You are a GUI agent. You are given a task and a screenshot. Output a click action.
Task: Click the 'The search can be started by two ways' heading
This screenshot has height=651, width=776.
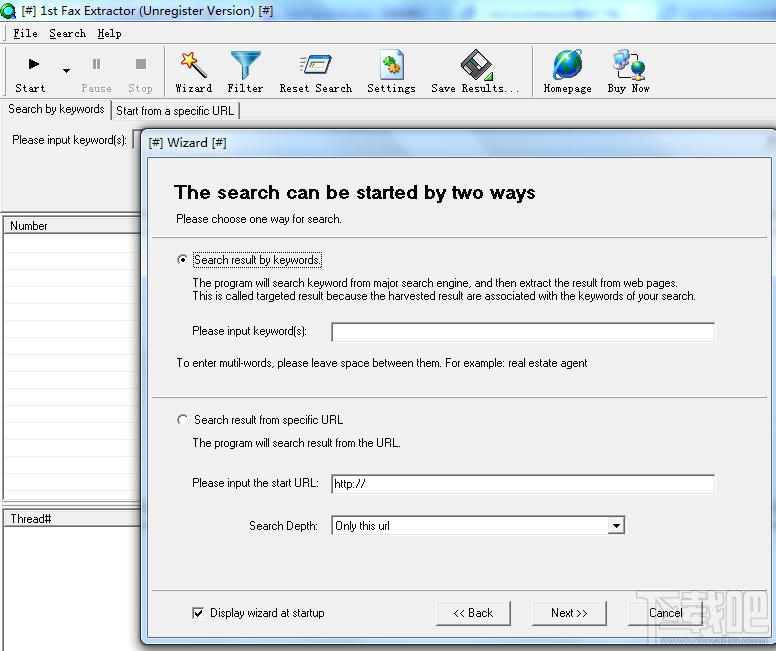click(354, 192)
